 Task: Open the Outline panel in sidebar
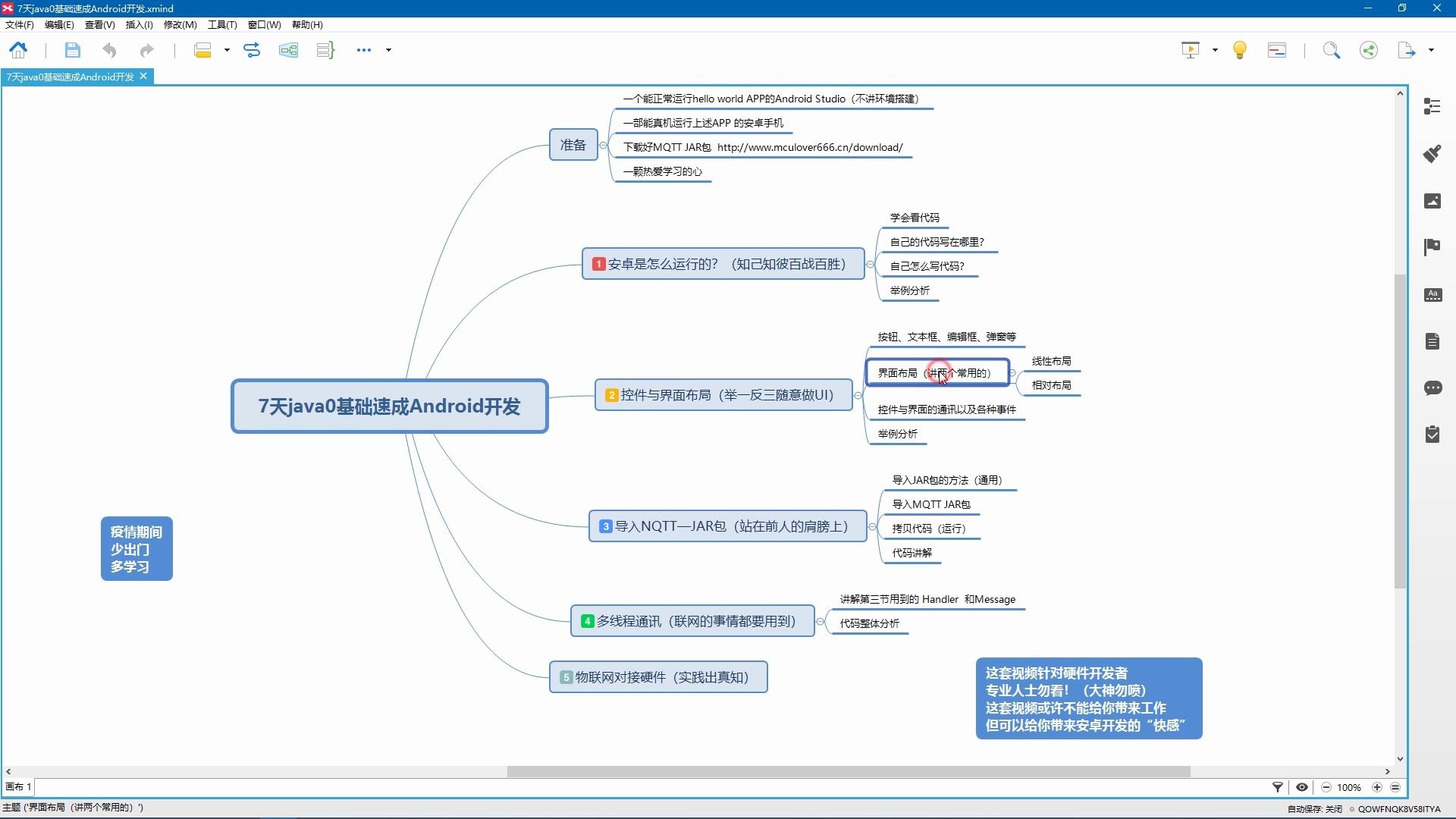click(1432, 106)
